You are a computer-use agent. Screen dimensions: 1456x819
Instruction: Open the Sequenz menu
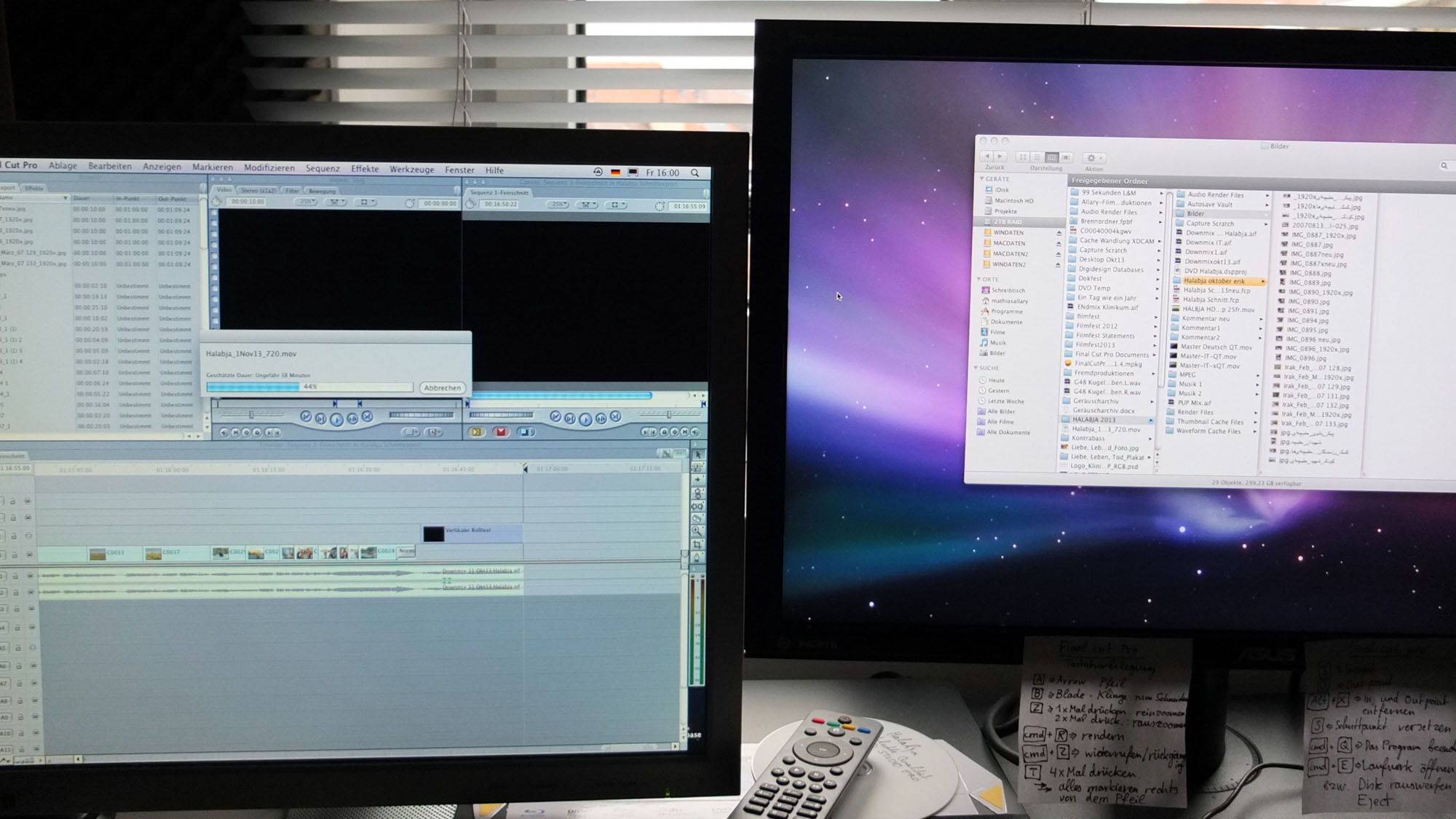[323, 168]
